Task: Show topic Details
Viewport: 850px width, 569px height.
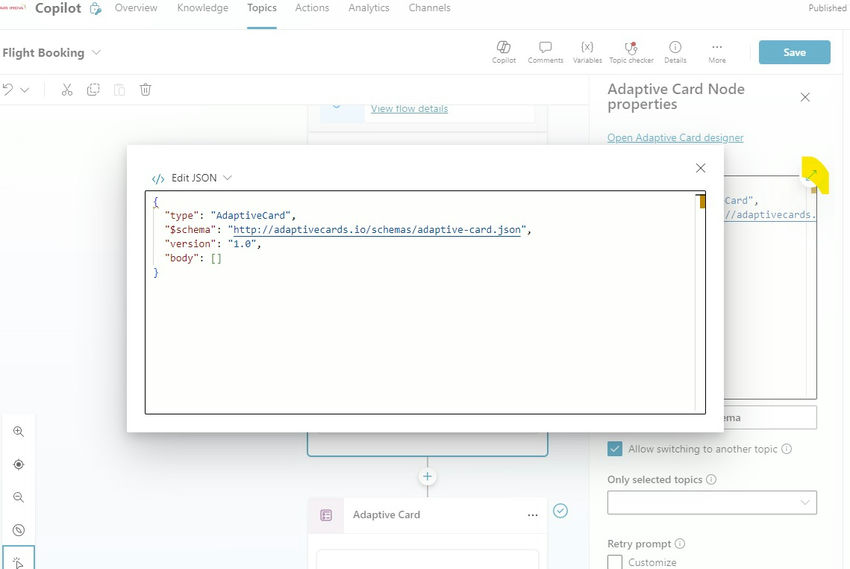Action: click(x=675, y=52)
